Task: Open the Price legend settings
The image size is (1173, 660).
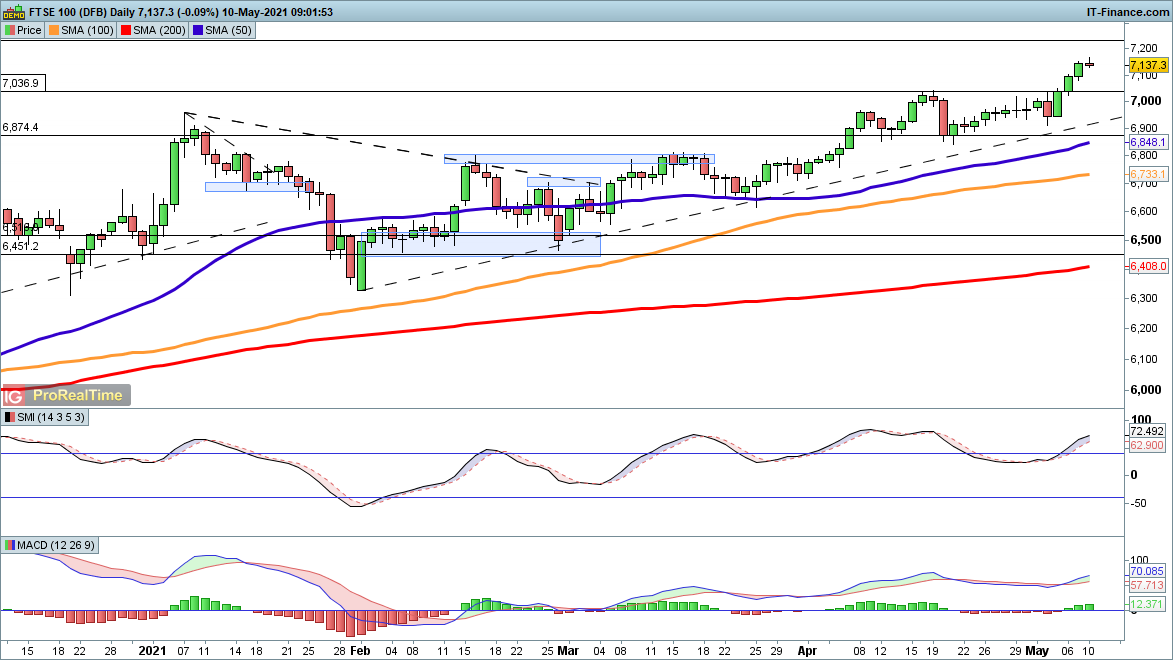Action: [x=23, y=30]
